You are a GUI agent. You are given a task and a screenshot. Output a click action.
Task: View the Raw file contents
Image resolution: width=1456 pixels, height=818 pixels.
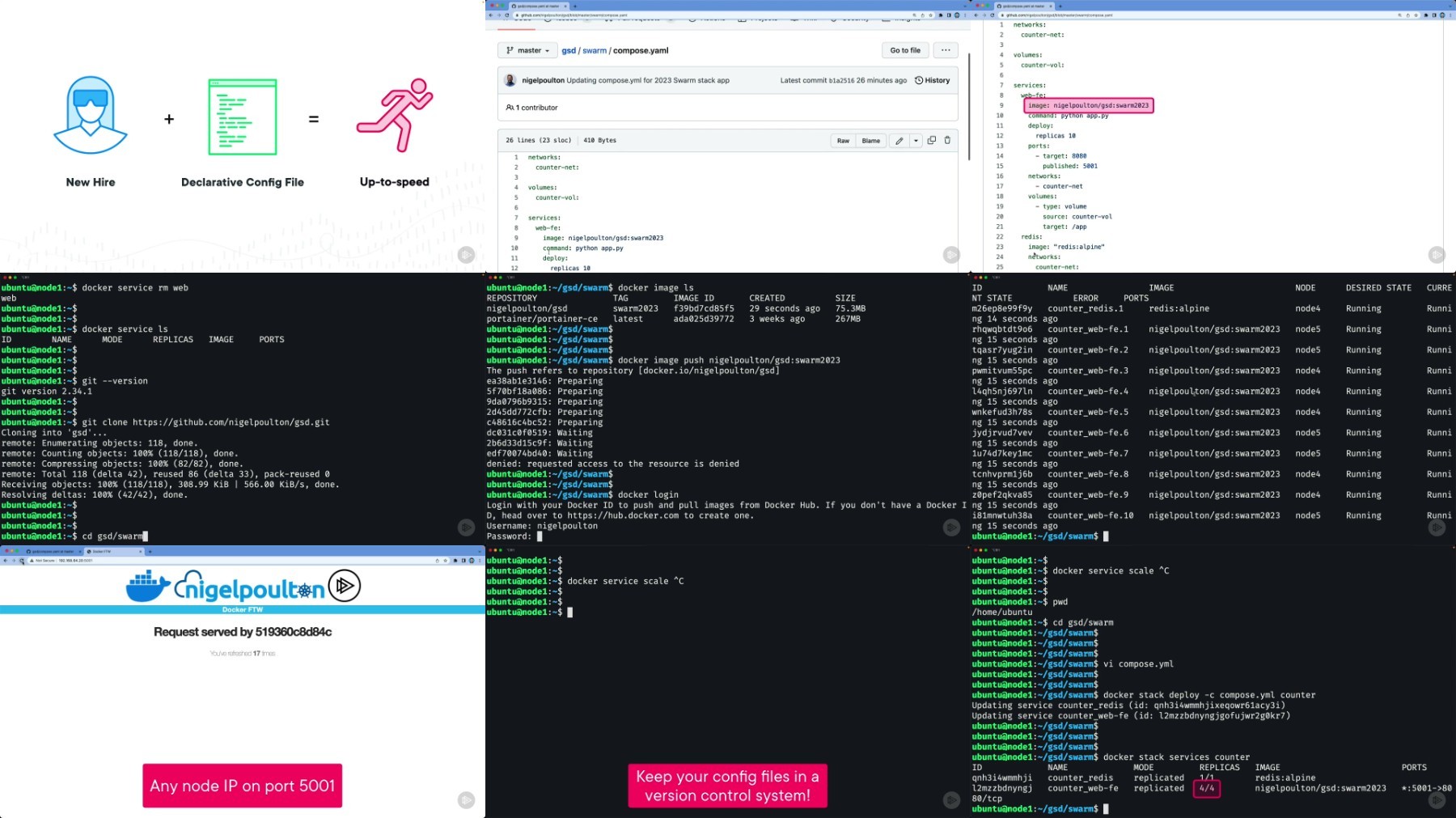(843, 141)
